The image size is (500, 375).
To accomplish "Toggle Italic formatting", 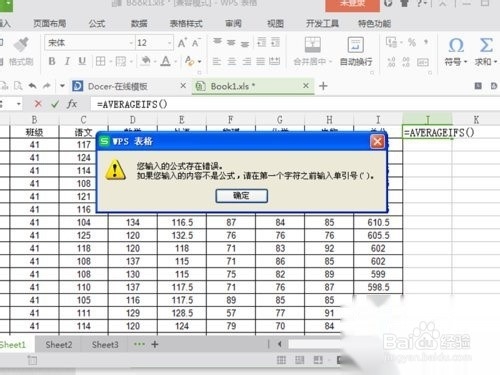I will 67,61.
